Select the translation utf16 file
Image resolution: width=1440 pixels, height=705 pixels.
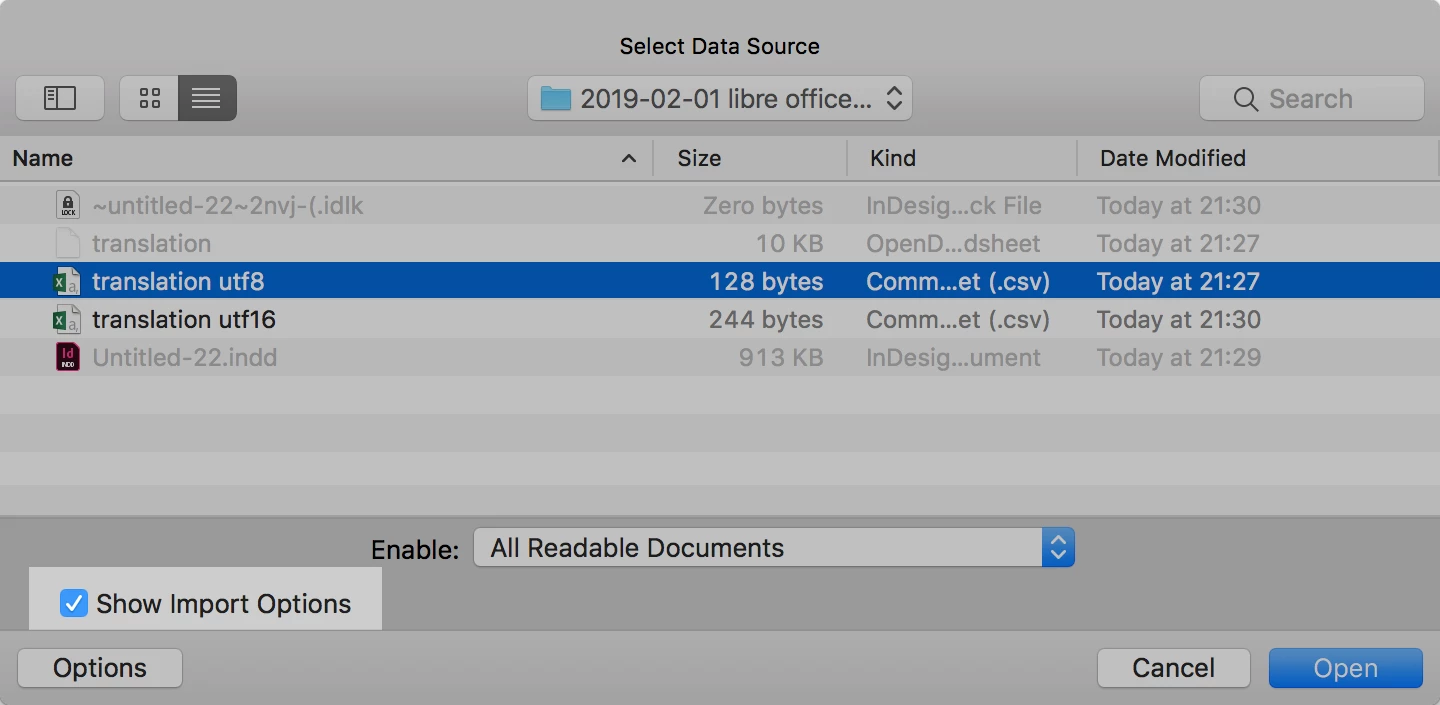(x=184, y=320)
